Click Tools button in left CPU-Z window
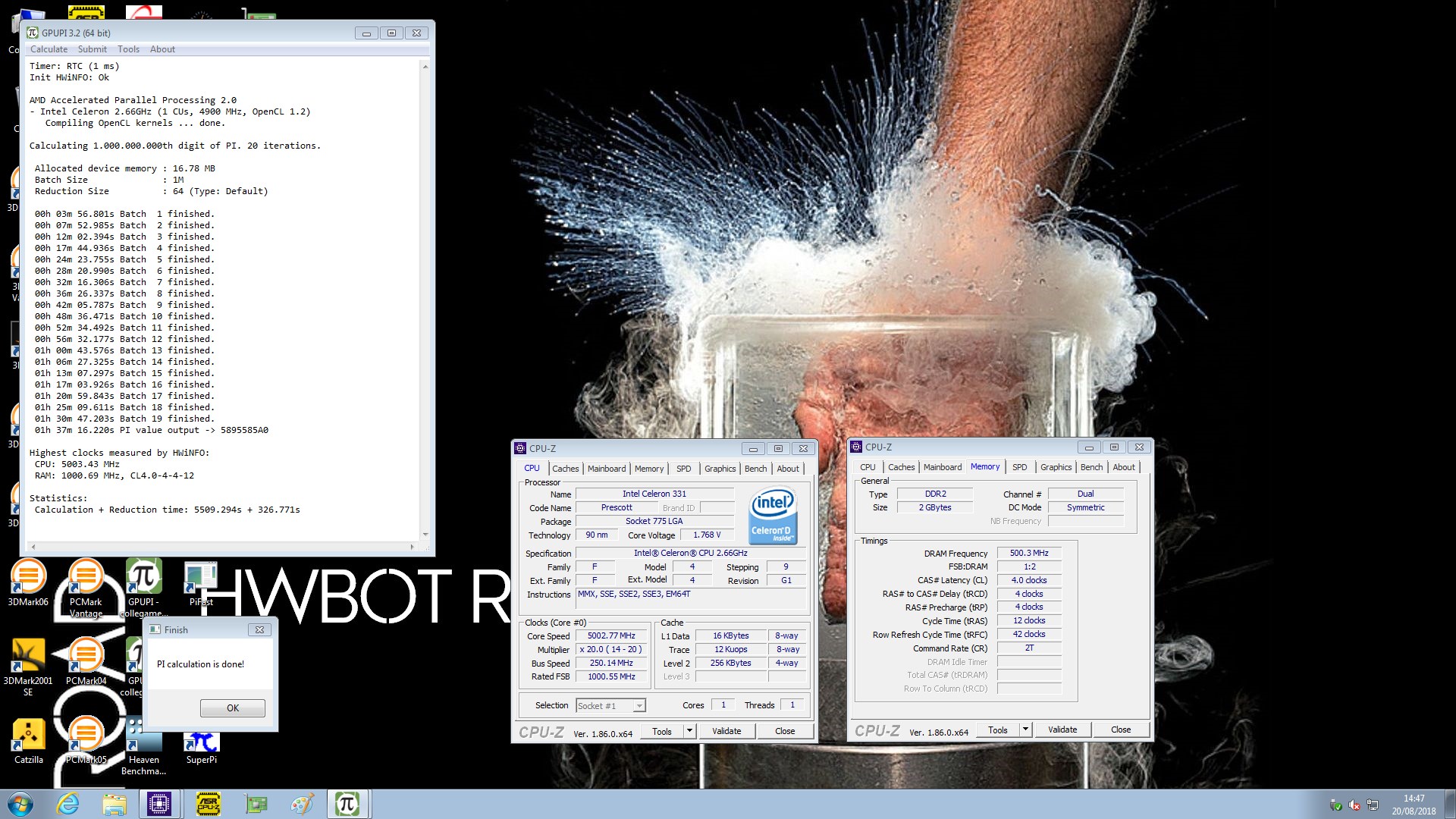 [x=662, y=731]
